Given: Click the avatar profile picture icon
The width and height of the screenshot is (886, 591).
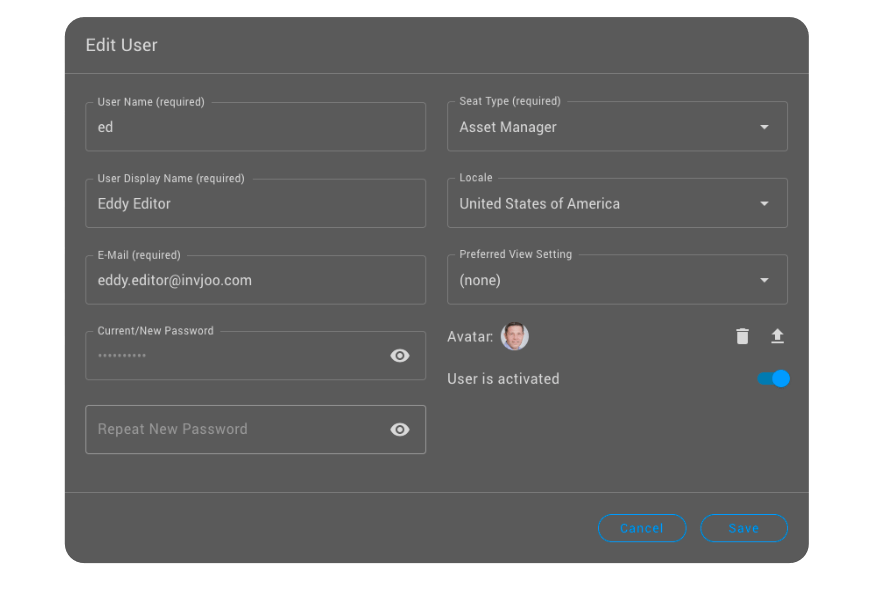Looking at the screenshot, I should pyautogui.click(x=515, y=336).
